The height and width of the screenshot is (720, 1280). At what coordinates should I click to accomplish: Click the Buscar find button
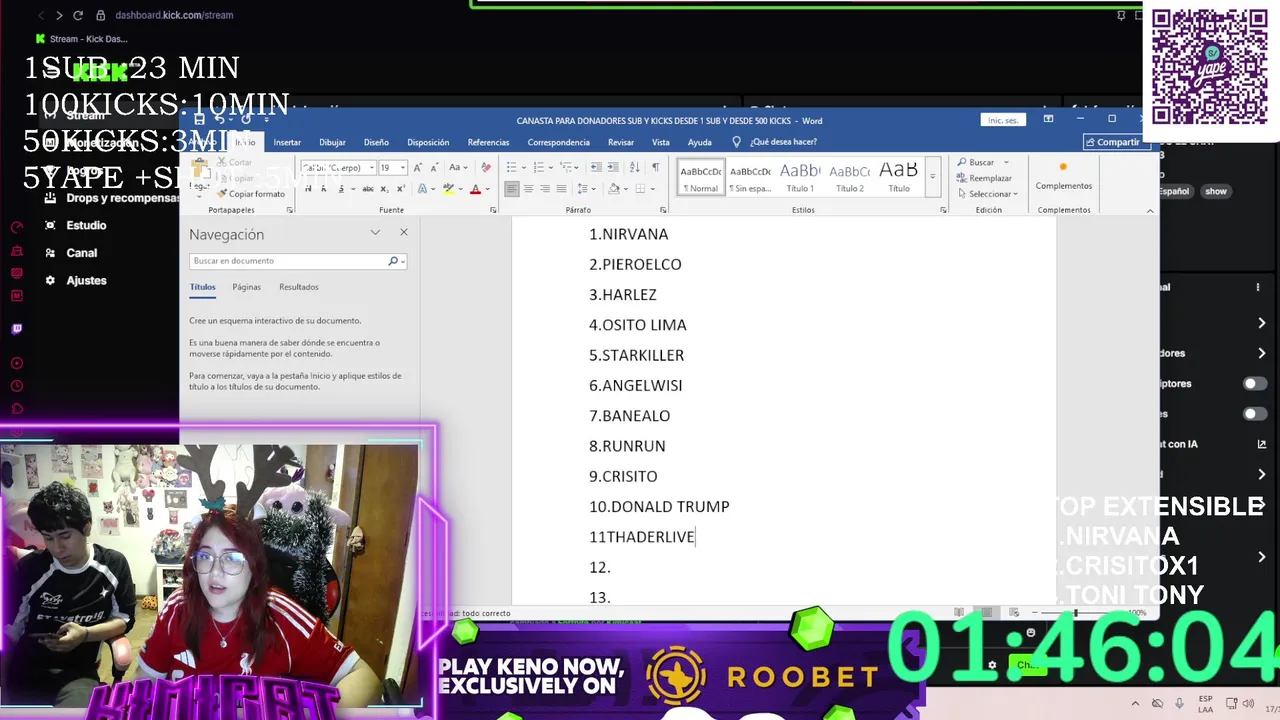tap(976, 162)
